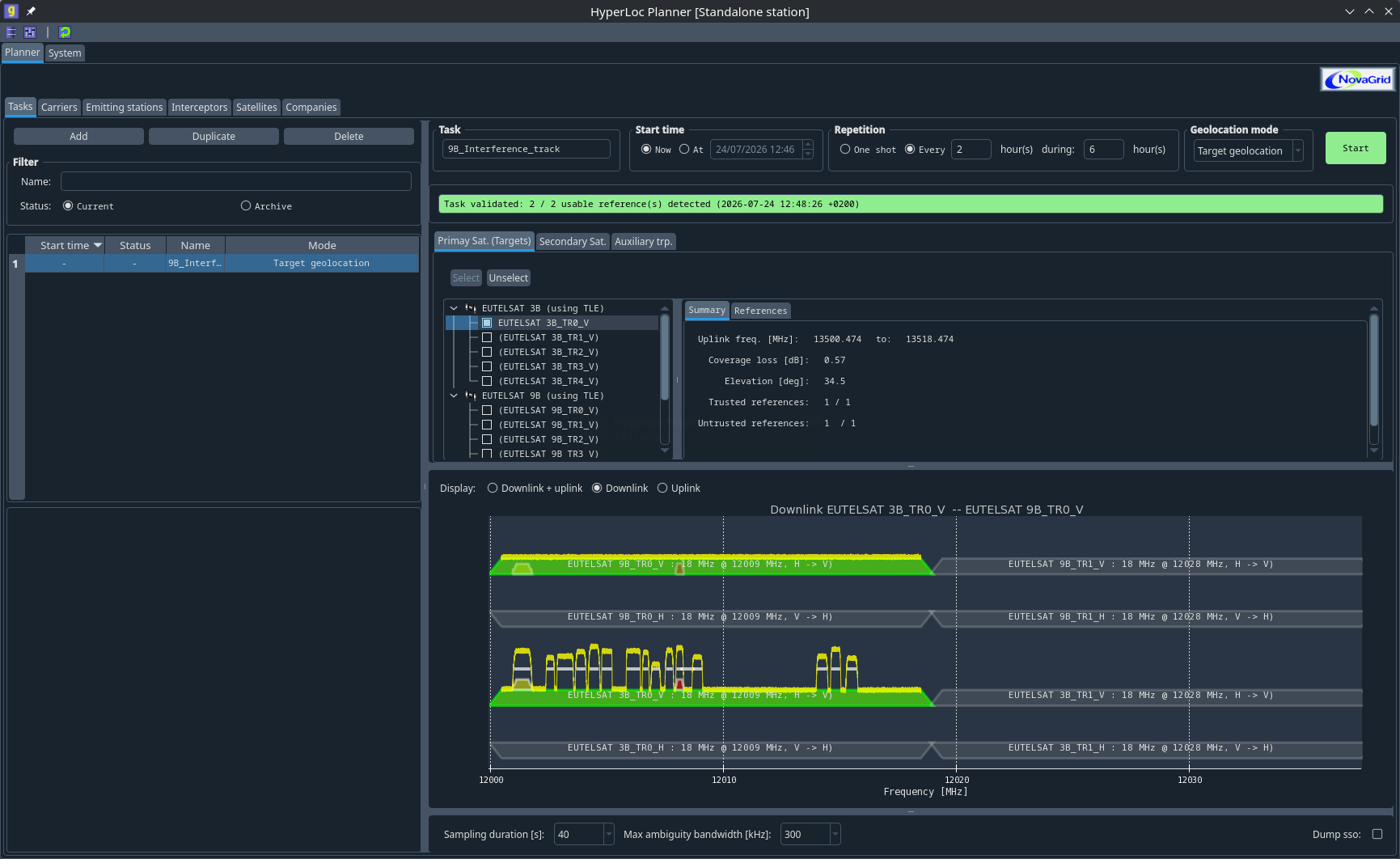
Task: Tick the EUTELSAT 3B_TR3_V checkbox
Action: [487, 367]
